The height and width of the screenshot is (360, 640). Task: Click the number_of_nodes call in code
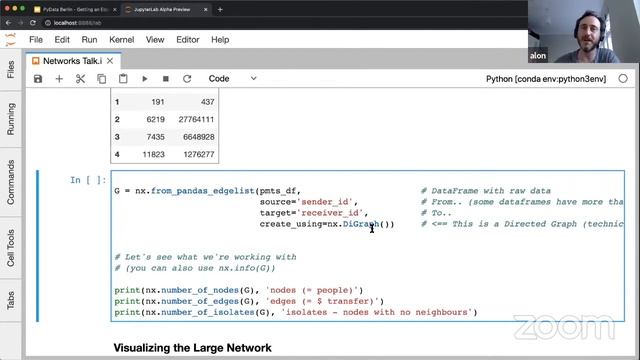point(200,290)
